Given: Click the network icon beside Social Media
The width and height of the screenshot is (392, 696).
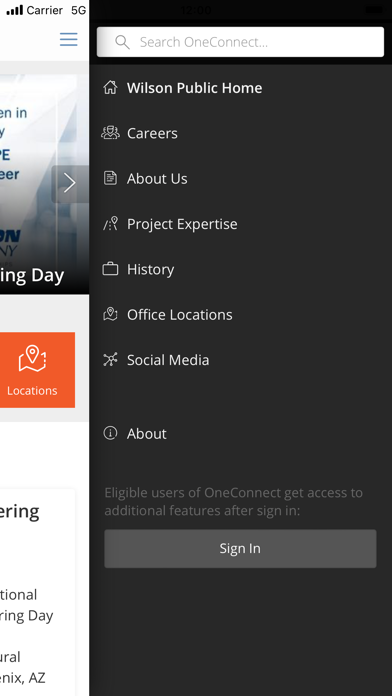Looking at the screenshot, I should pyautogui.click(x=110, y=360).
